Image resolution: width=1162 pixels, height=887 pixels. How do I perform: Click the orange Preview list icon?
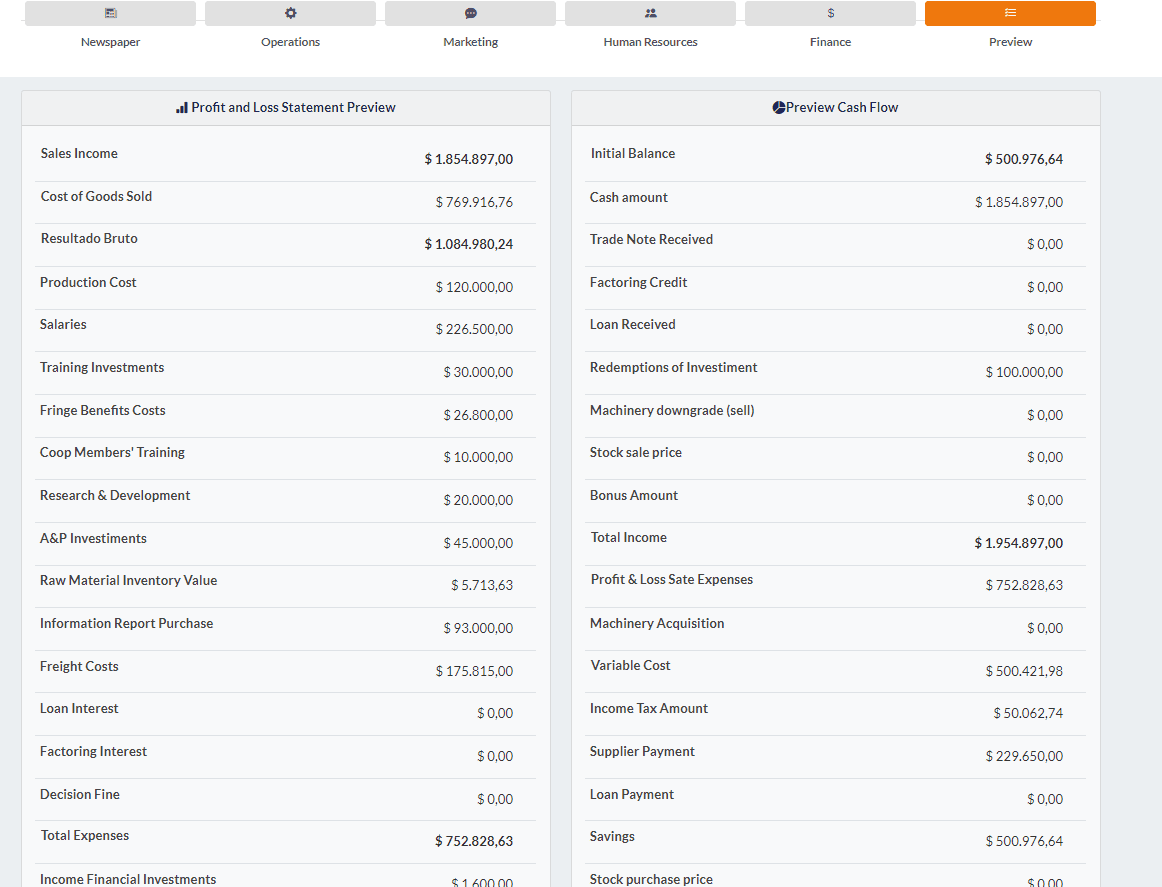point(1010,13)
